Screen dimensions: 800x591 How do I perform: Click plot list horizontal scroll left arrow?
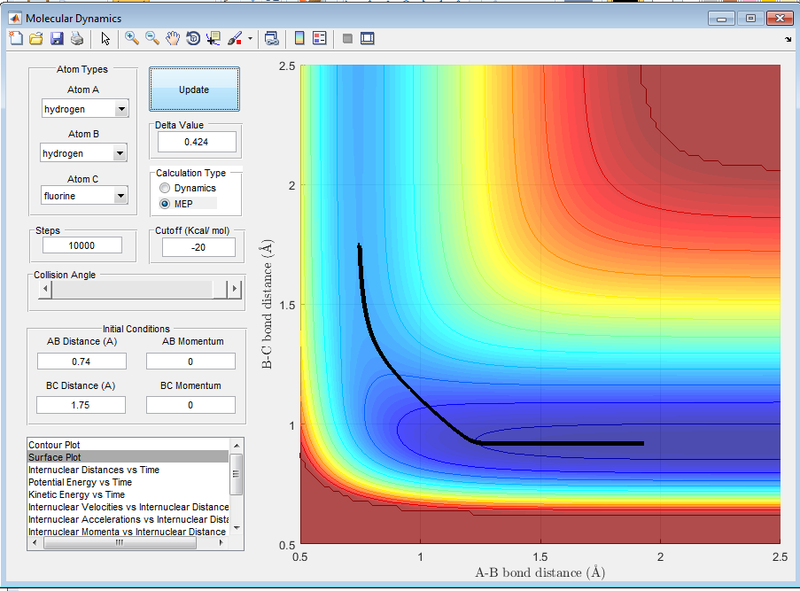click(35, 543)
